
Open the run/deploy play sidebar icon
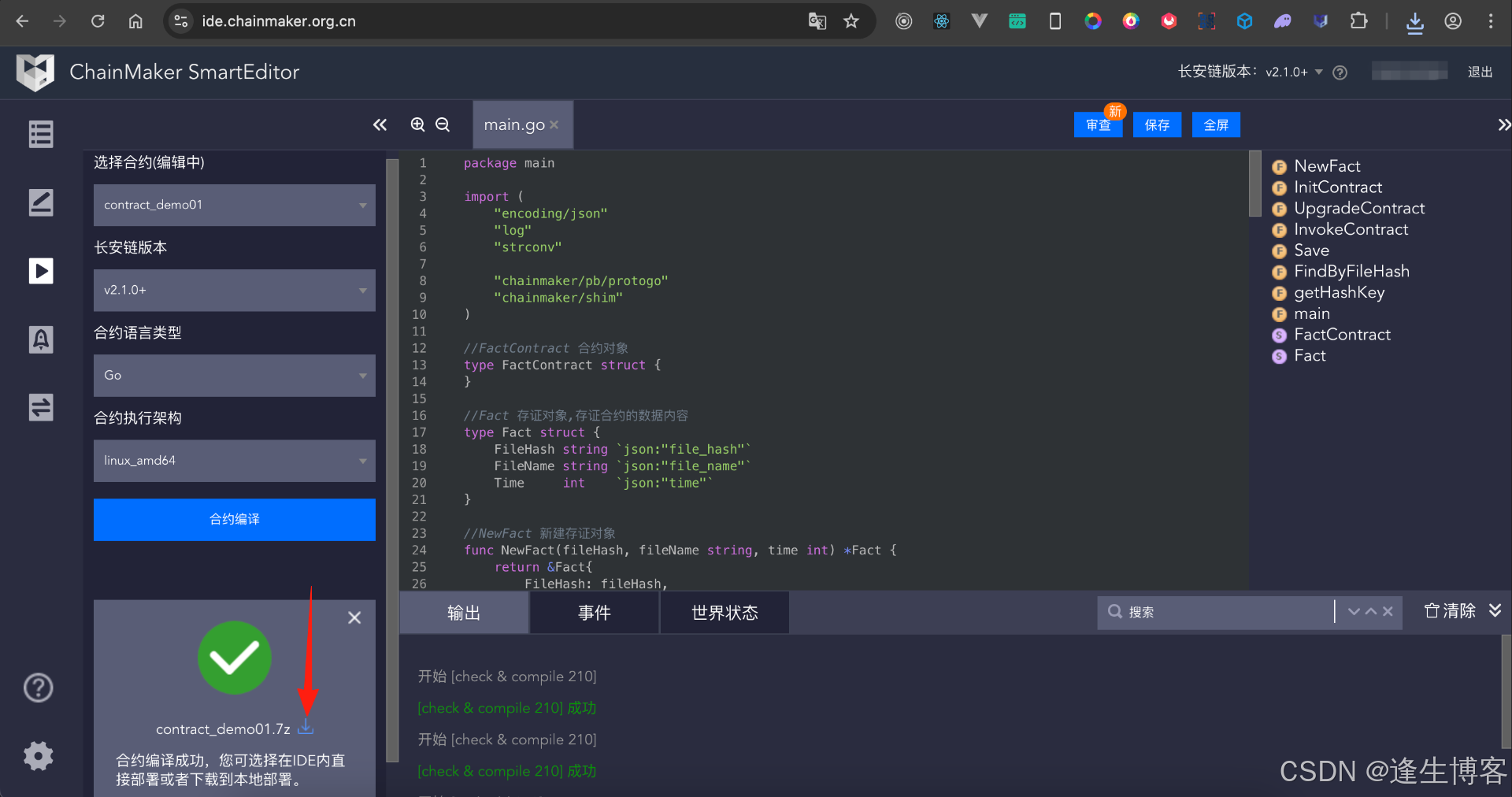(41, 271)
